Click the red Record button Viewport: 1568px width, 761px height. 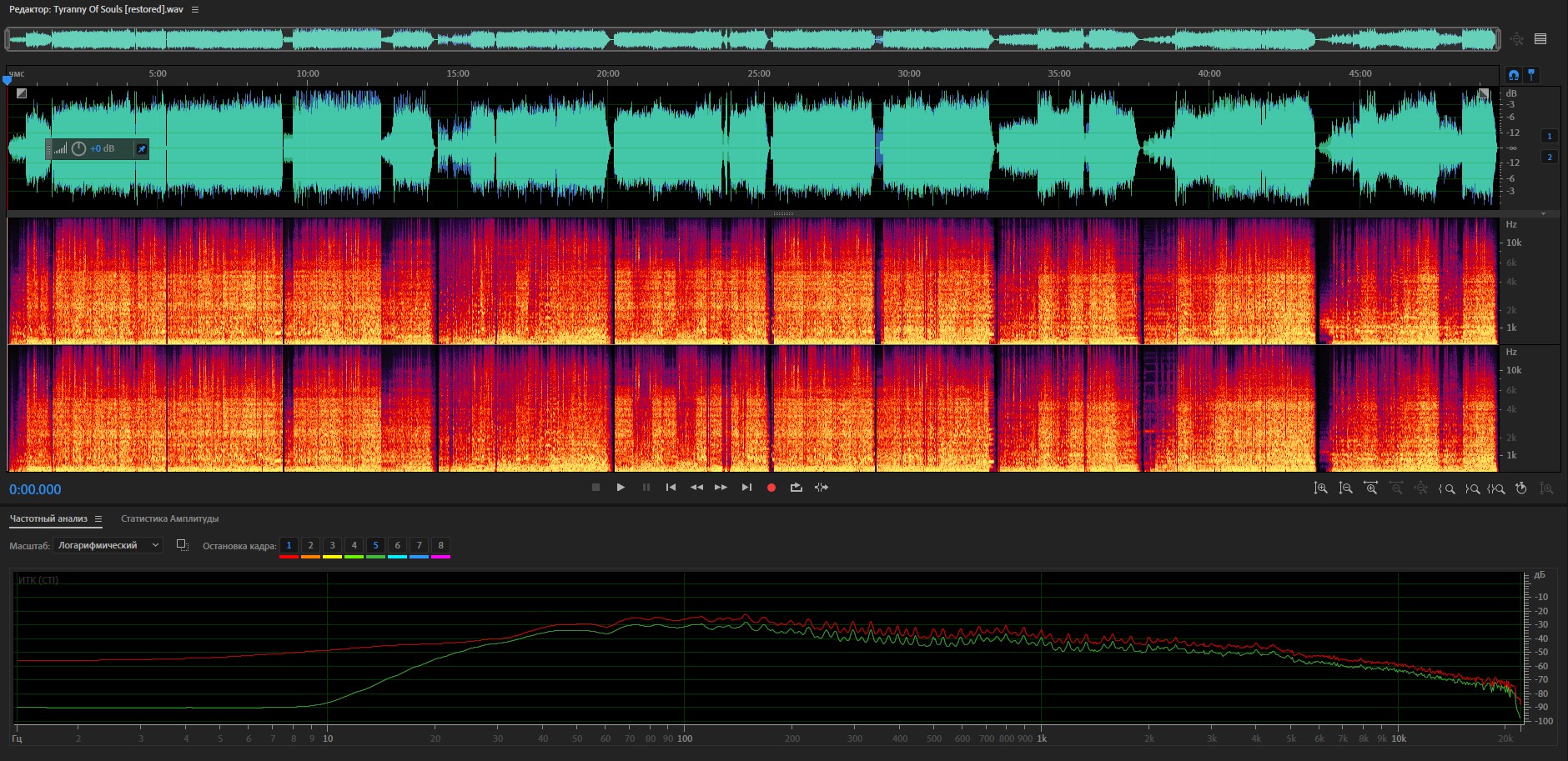pyautogui.click(x=771, y=488)
